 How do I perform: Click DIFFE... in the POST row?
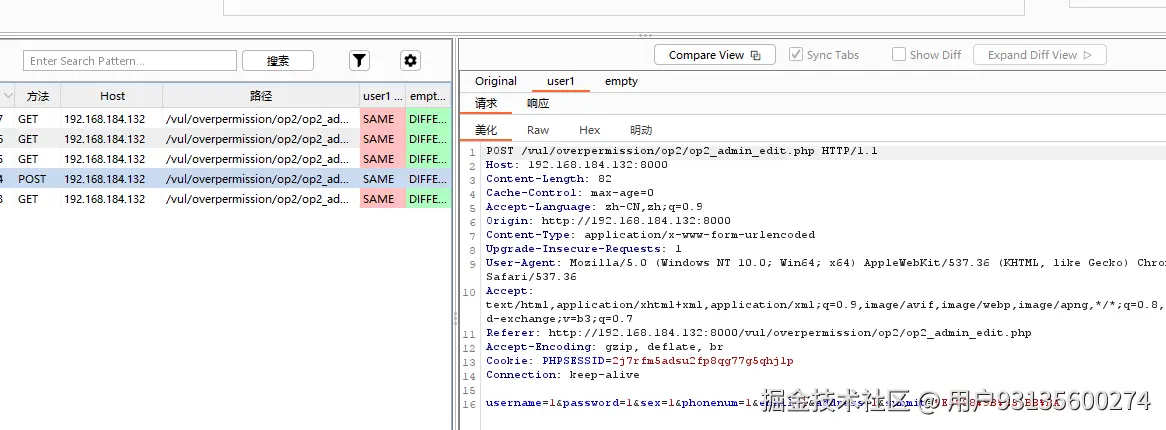click(428, 179)
